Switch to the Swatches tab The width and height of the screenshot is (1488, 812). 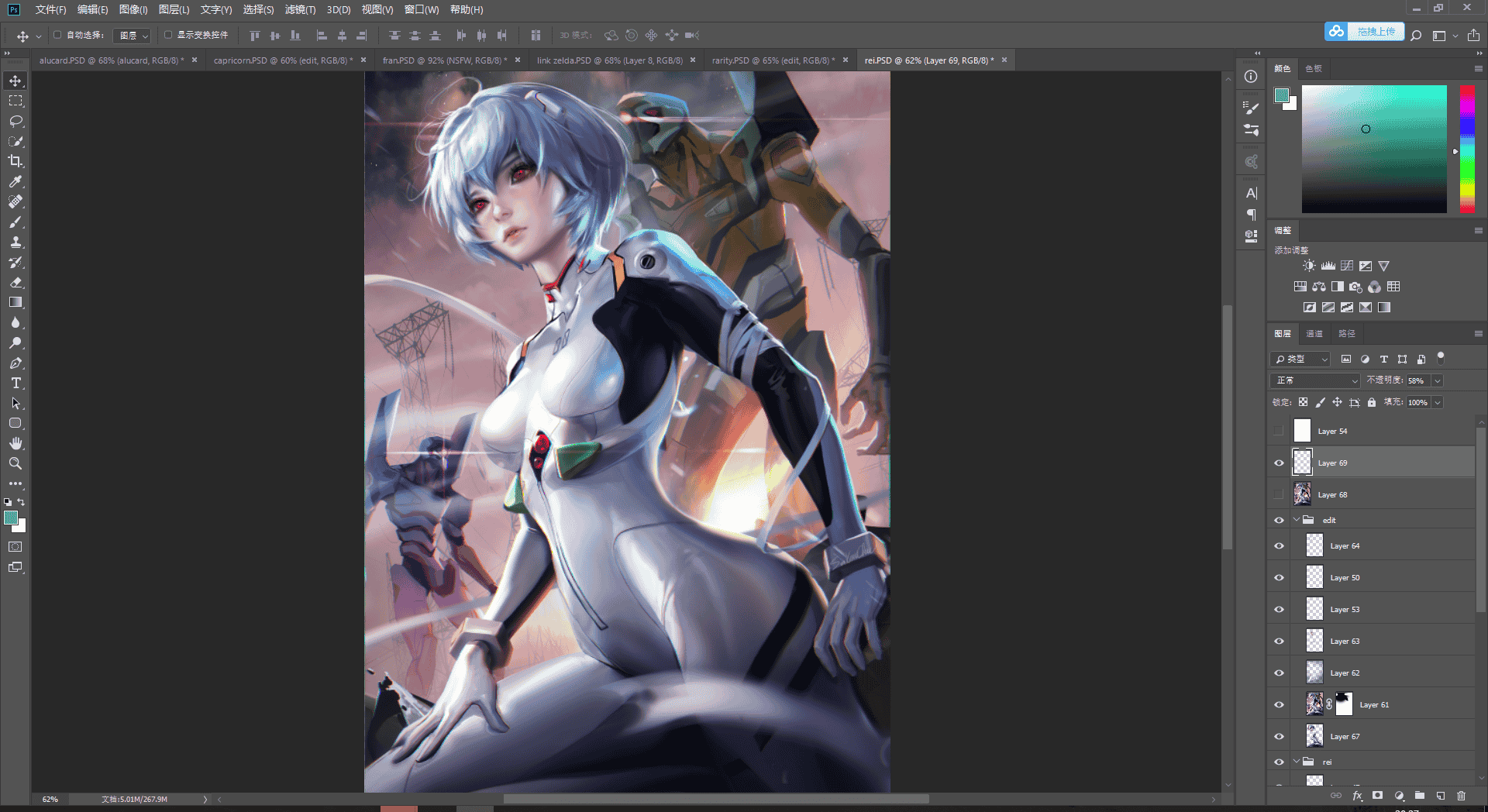coord(1314,68)
